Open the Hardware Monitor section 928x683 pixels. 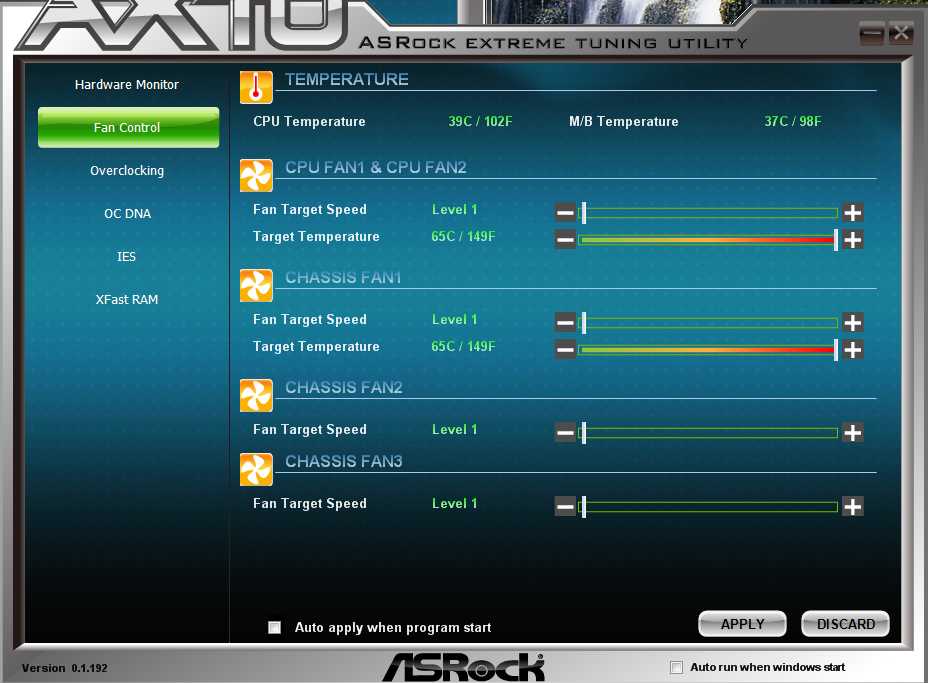tap(127, 85)
